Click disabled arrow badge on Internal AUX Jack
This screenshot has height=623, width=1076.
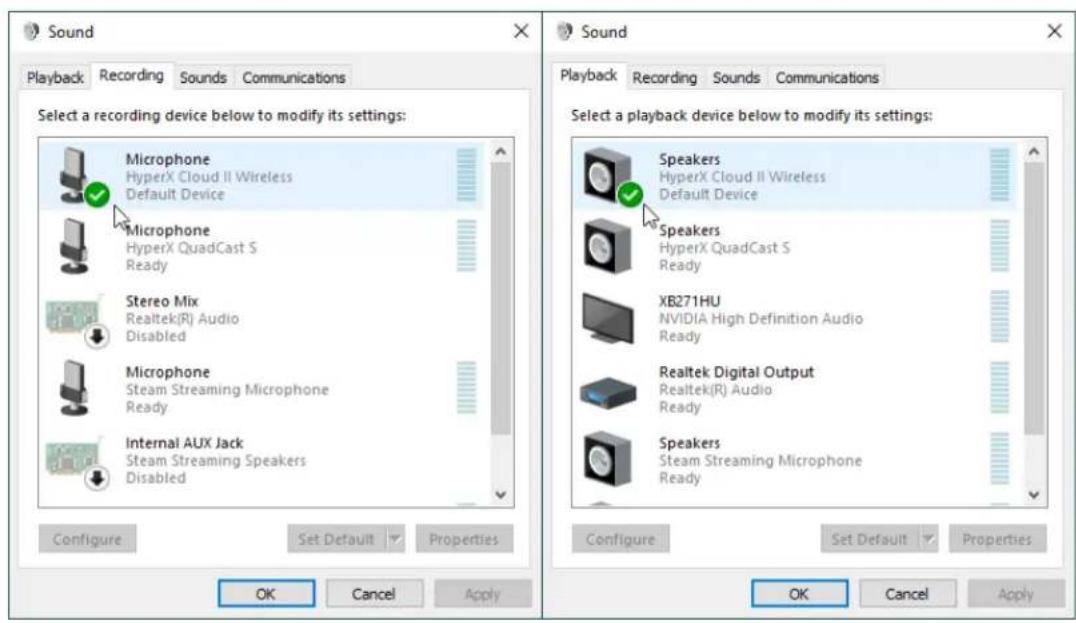click(97, 478)
